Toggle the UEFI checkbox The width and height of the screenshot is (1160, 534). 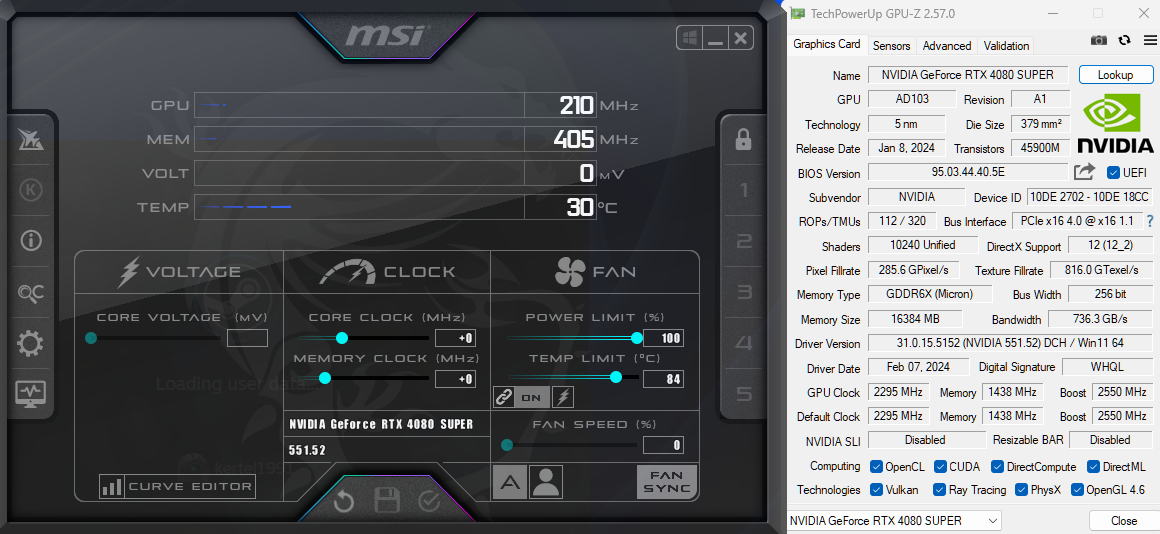(1113, 172)
